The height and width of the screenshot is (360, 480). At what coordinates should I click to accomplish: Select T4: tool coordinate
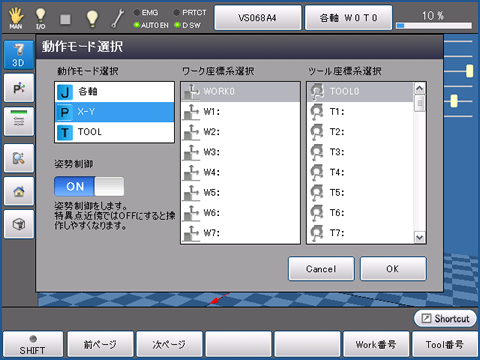coord(360,173)
